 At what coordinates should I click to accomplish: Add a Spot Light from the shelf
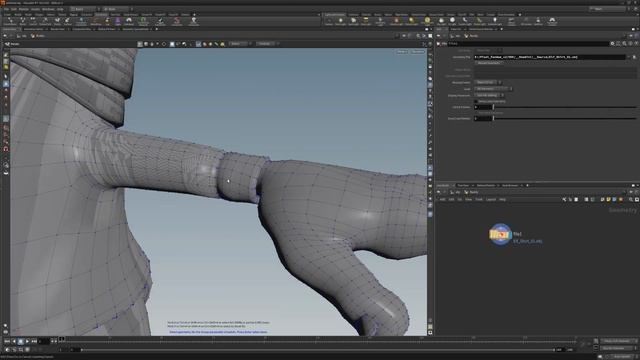(353, 21)
